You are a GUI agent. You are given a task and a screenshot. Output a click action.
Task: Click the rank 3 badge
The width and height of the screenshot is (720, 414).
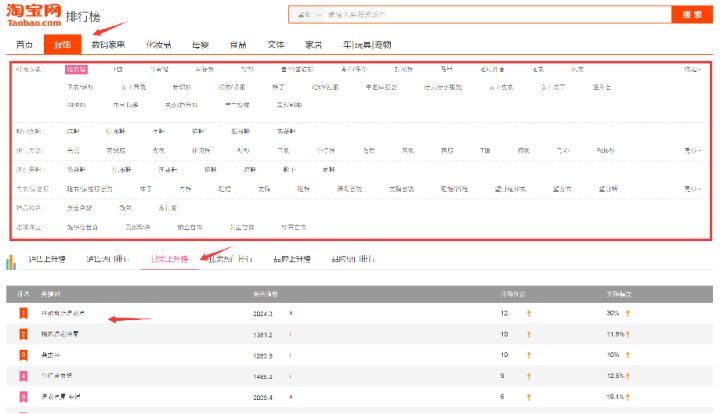tap(22, 355)
